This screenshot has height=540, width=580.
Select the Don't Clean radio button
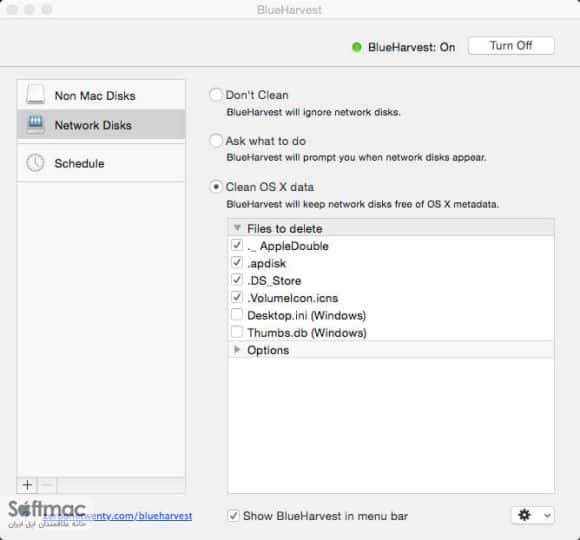(216, 95)
